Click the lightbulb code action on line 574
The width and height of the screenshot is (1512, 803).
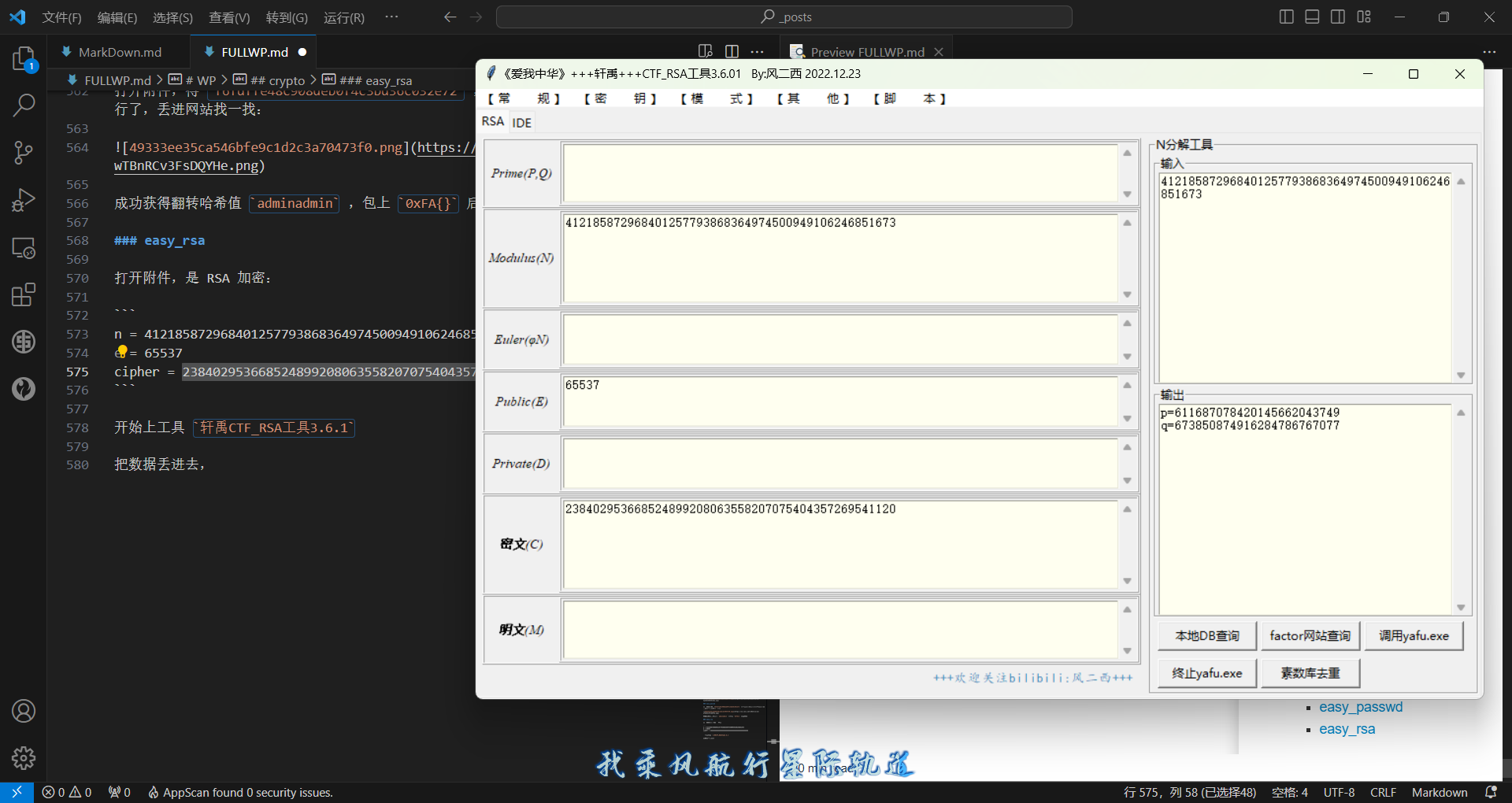(121, 351)
